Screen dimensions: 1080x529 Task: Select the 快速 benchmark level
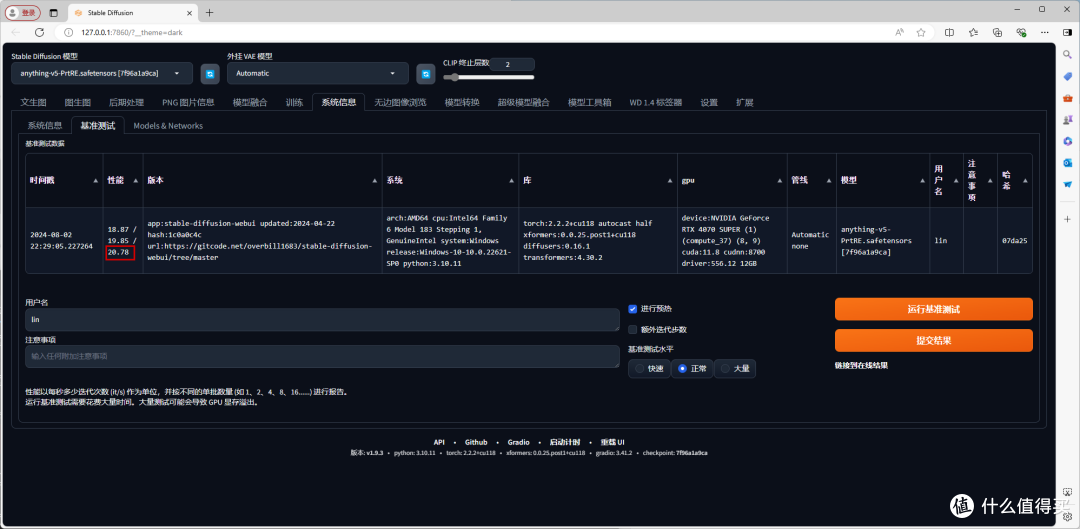(649, 369)
